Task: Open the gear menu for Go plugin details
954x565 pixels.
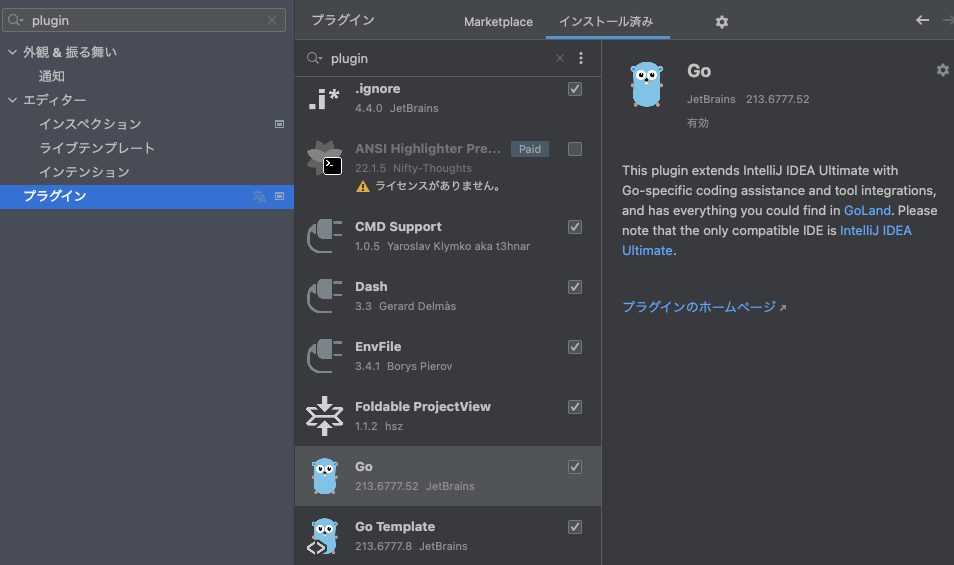Action: tap(942, 70)
